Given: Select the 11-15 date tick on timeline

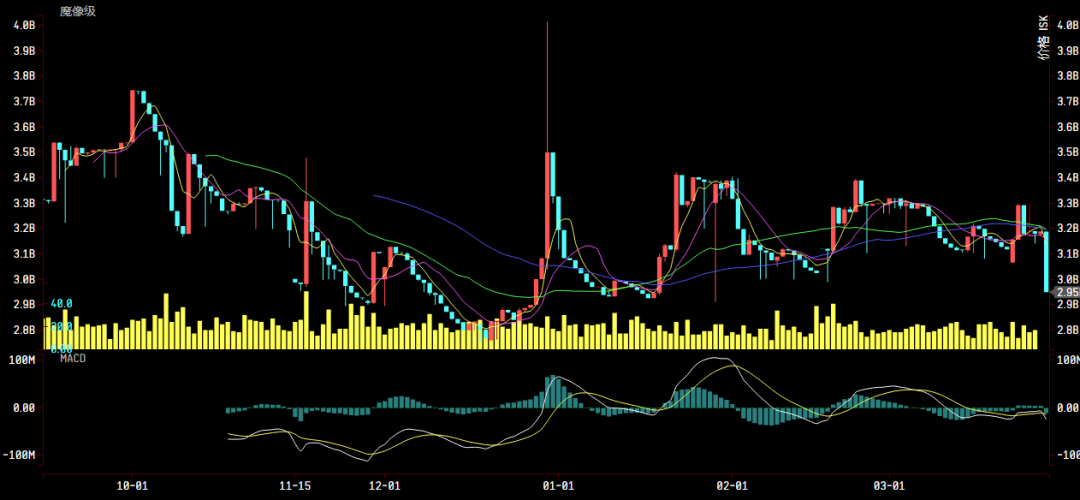Looking at the screenshot, I should 295,485.
